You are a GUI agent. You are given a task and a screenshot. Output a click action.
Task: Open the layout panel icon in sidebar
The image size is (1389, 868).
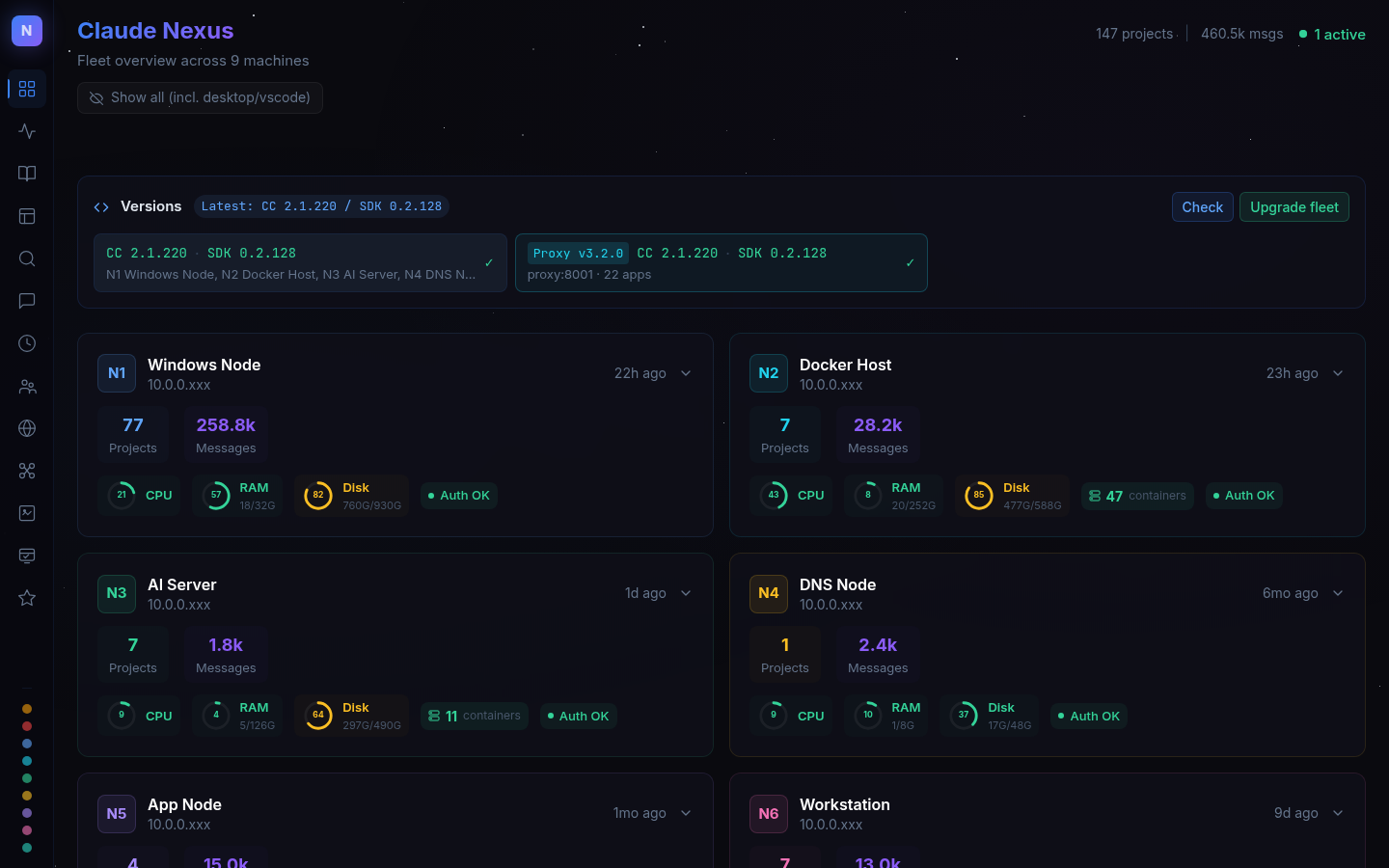tap(27, 216)
